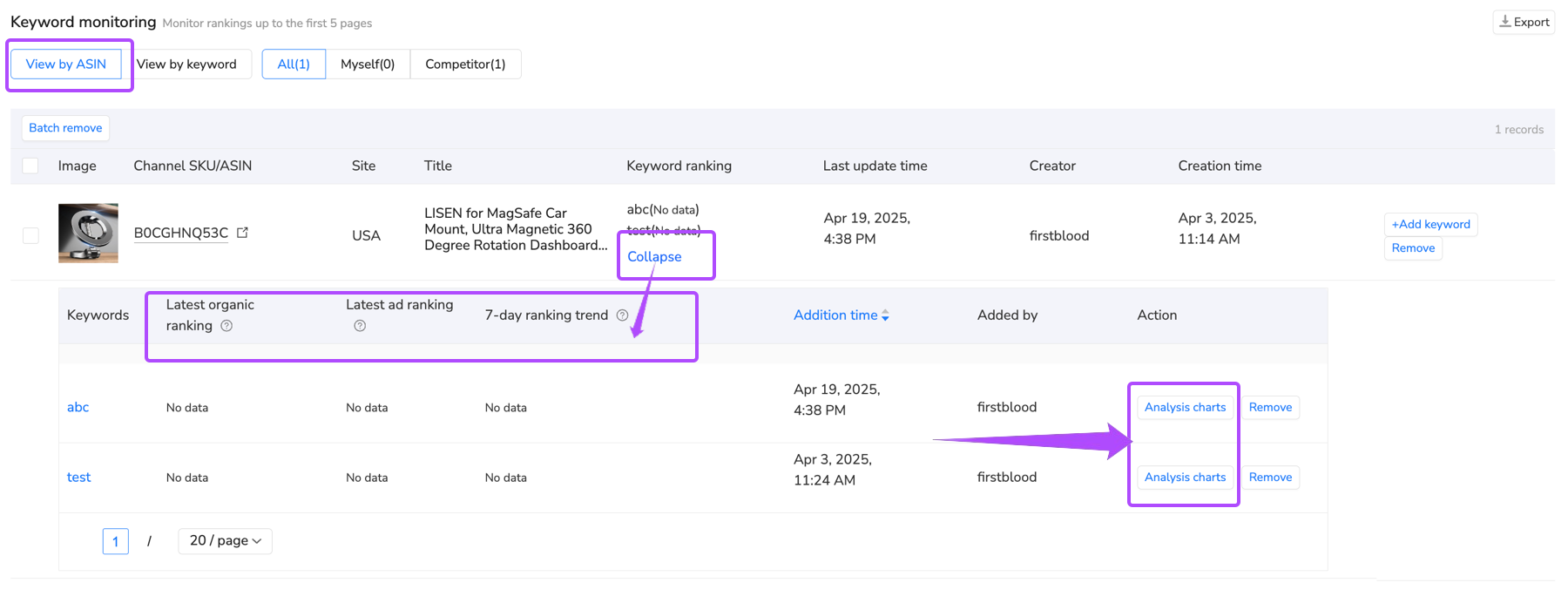Switch to View by keyword tab
The width and height of the screenshot is (1568, 603).
coord(186,64)
